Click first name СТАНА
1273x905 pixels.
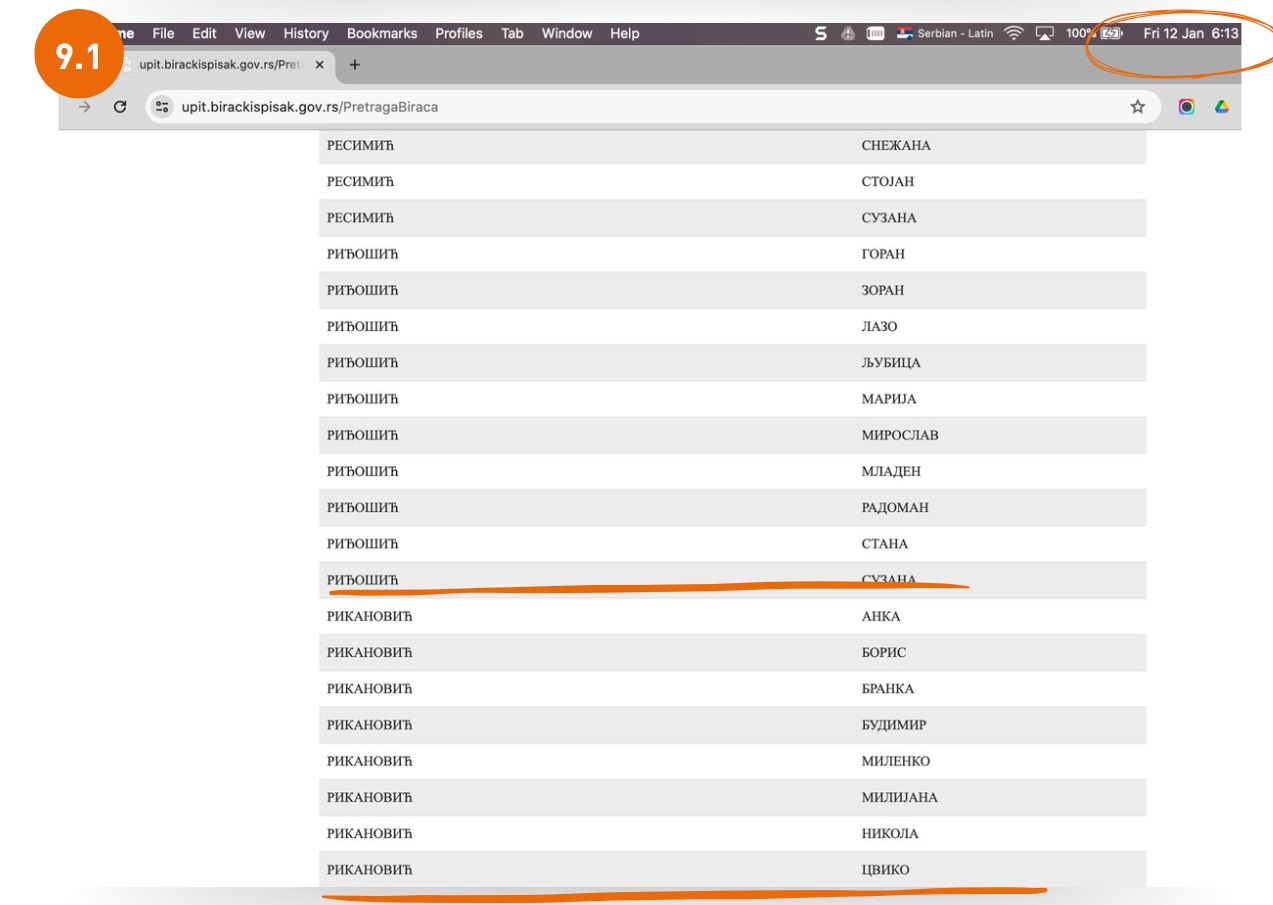885,544
